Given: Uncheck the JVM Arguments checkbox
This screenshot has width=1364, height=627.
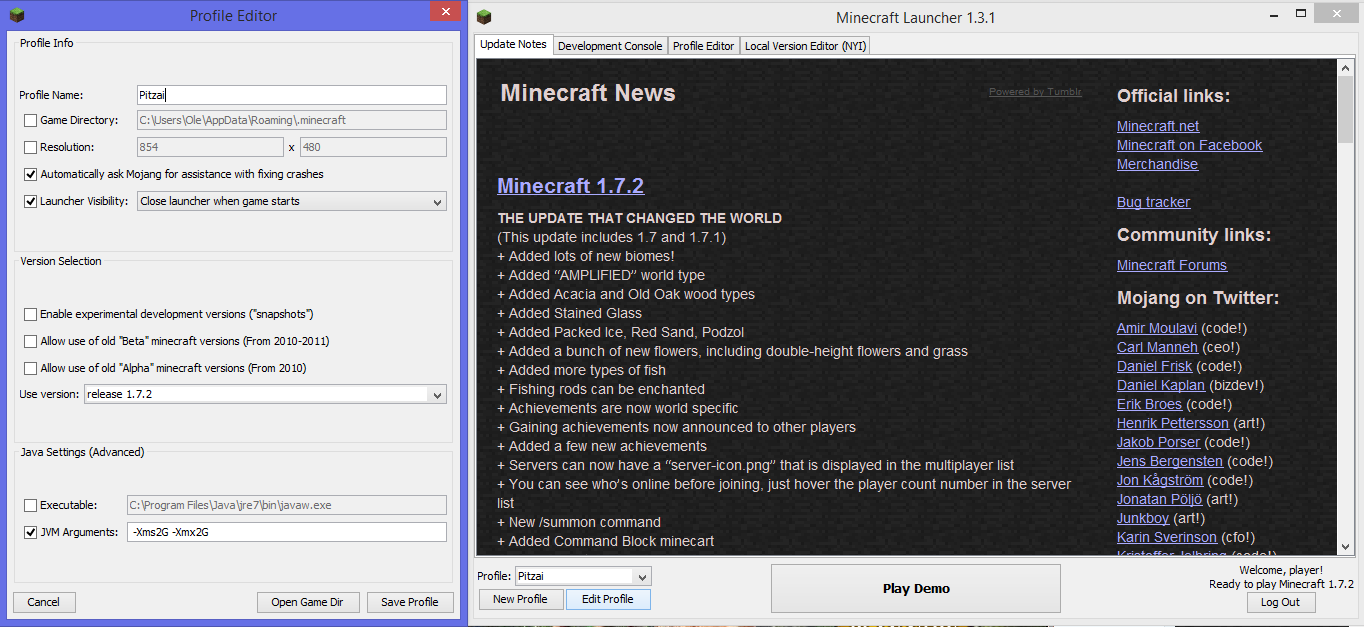Looking at the screenshot, I should coord(30,533).
